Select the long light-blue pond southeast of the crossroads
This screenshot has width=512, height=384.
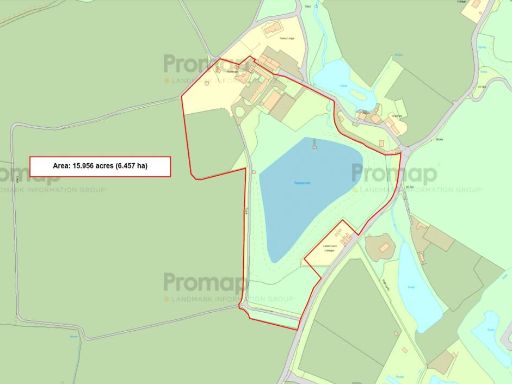click(x=418, y=287)
